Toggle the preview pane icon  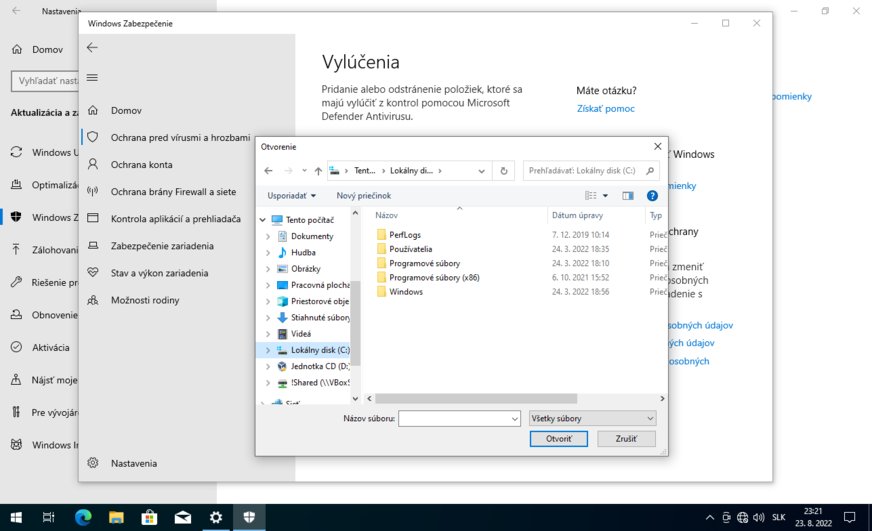[628, 196]
